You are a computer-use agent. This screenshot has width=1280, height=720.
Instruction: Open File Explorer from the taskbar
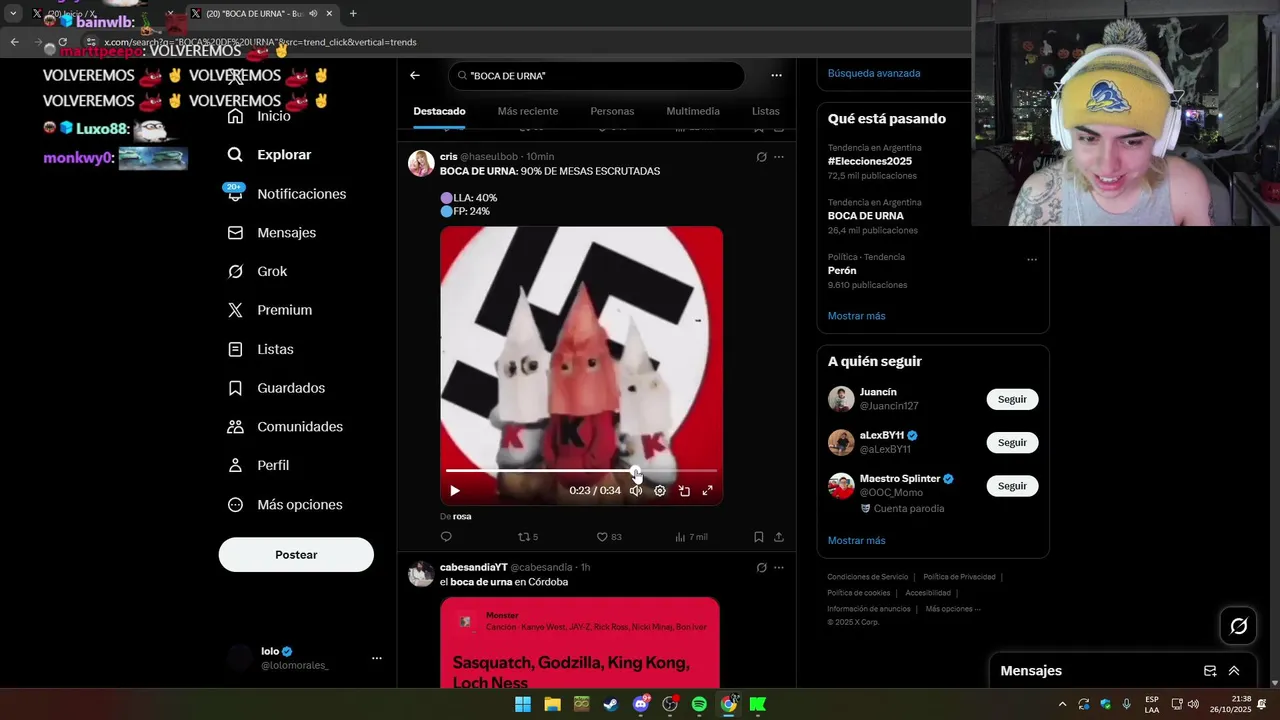[x=552, y=704]
